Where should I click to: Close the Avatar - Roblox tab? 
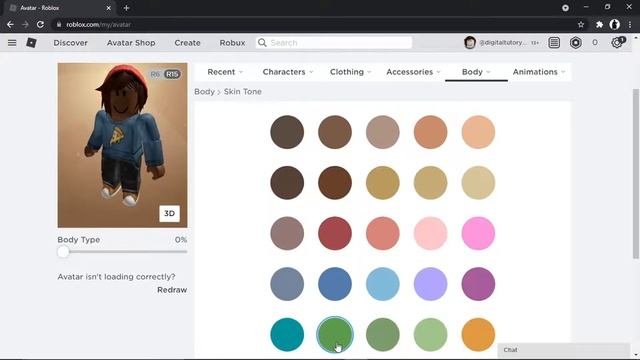[x=109, y=8]
